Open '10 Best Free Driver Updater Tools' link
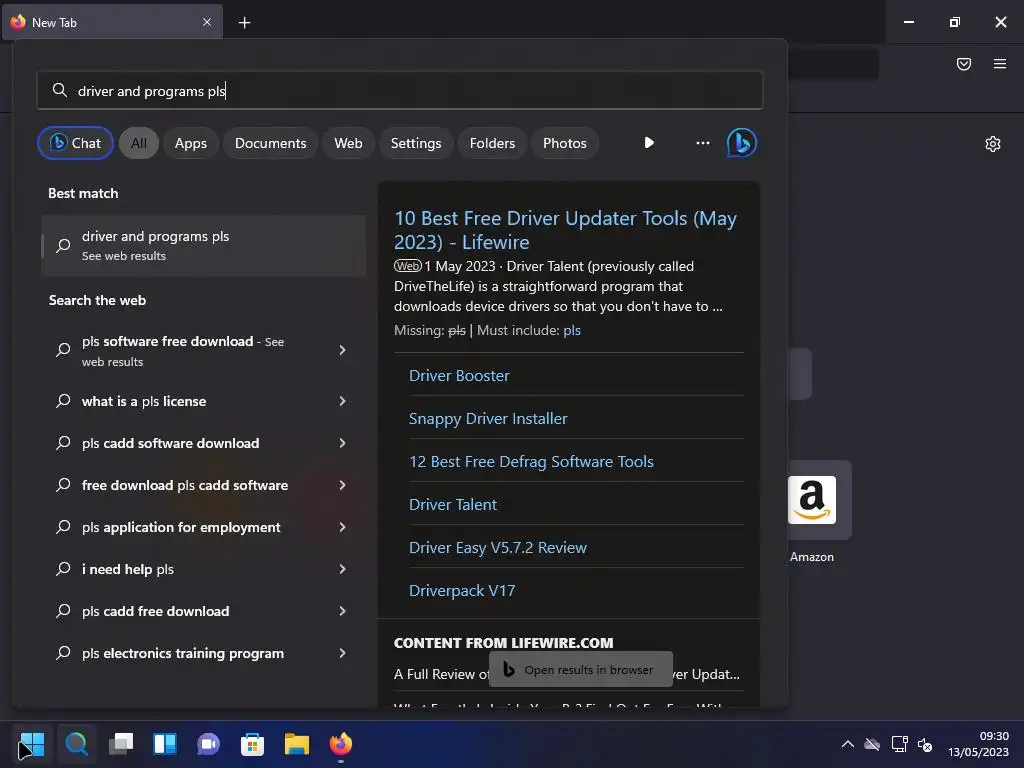Image resolution: width=1024 pixels, height=768 pixels. pyautogui.click(x=565, y=230)
